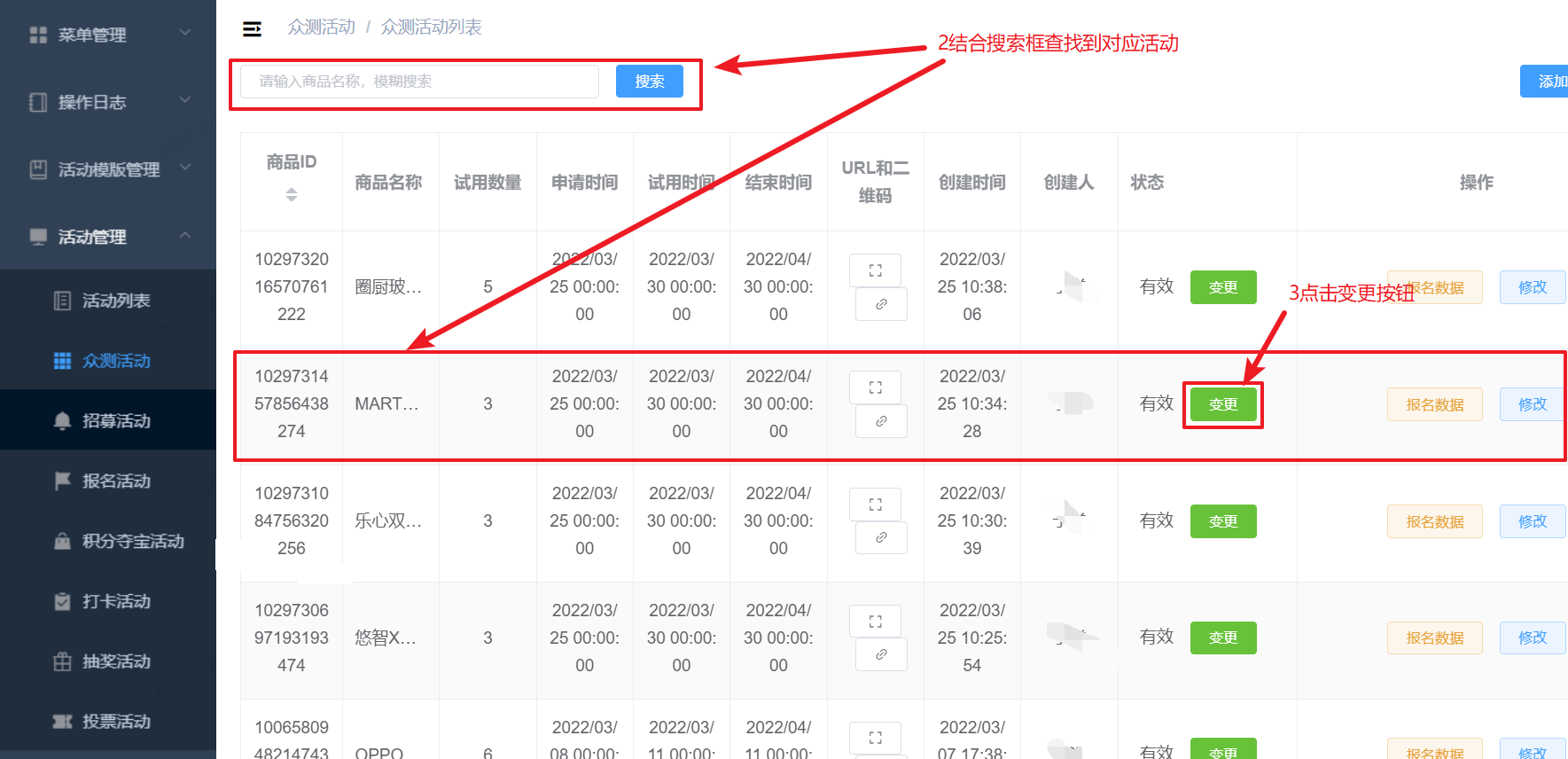Copy URL link for 圈厨玻 row
This screenshot has width=1568, height=759.
[881, 304]
